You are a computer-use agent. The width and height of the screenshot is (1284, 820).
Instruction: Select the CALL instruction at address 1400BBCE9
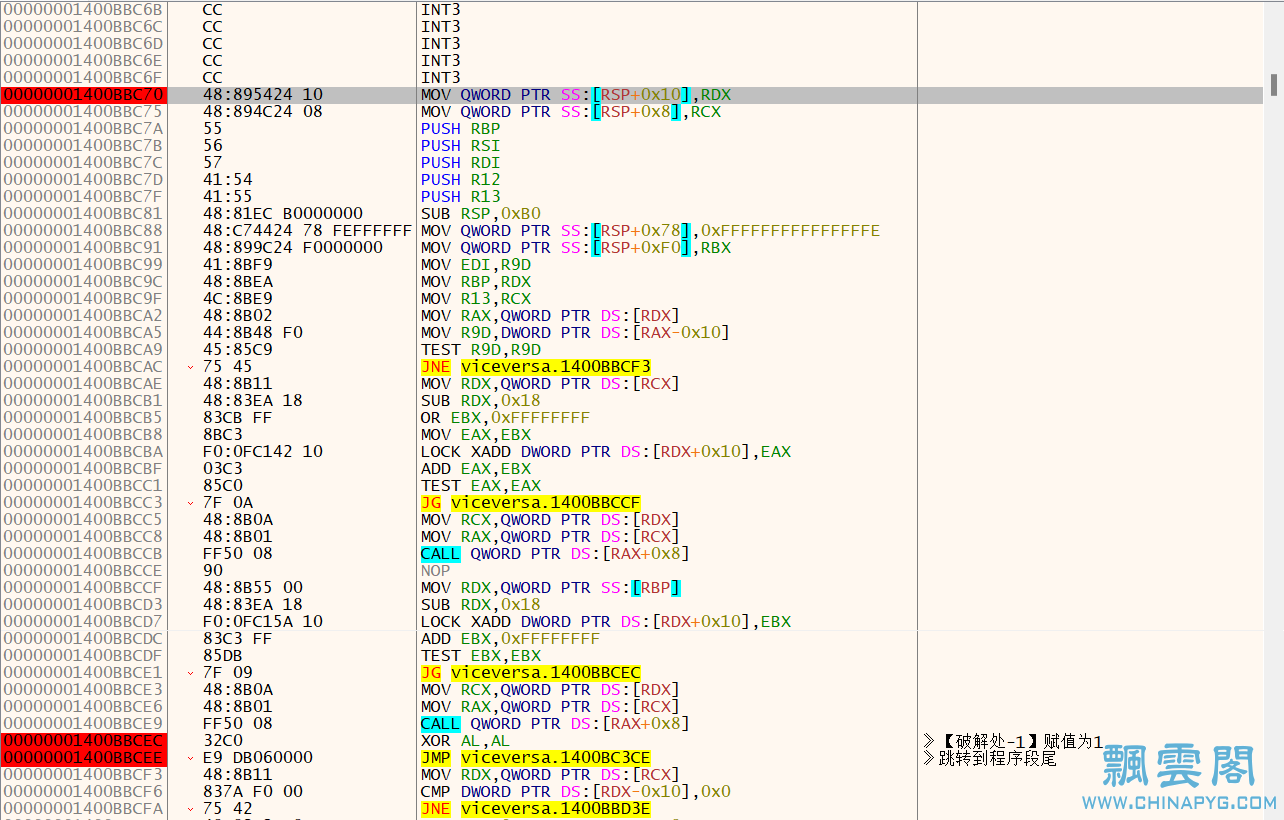click(x=556, y=724)
